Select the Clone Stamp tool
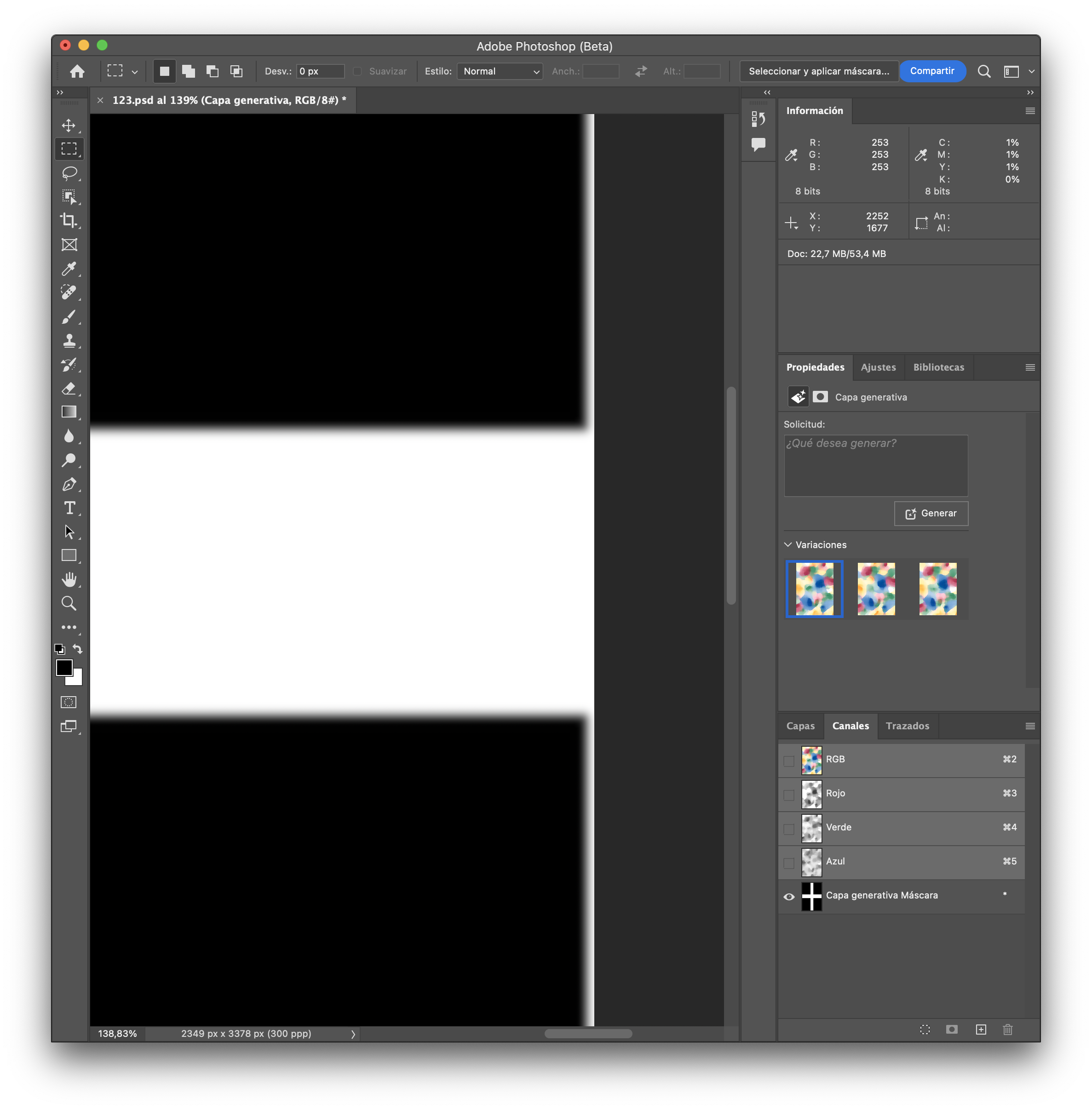1092x1110 pixels. (x=69, y=341)
